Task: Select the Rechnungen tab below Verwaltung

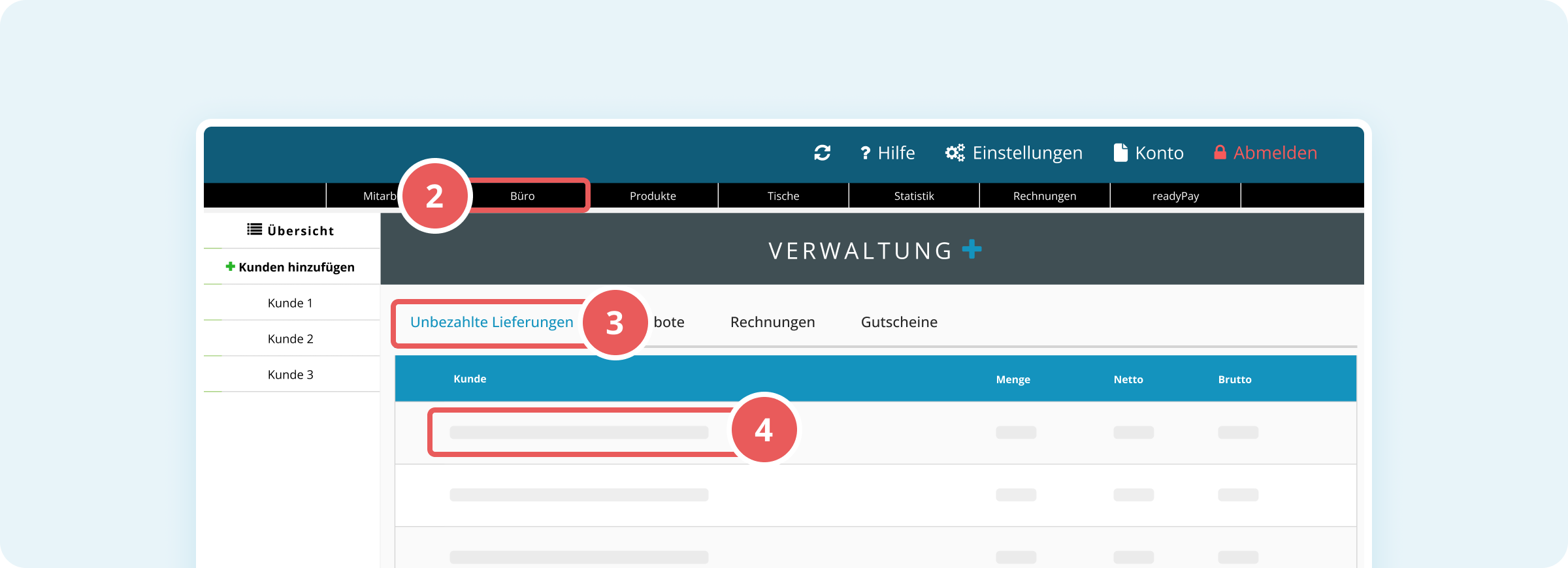Action: click(x=773, y=322)
